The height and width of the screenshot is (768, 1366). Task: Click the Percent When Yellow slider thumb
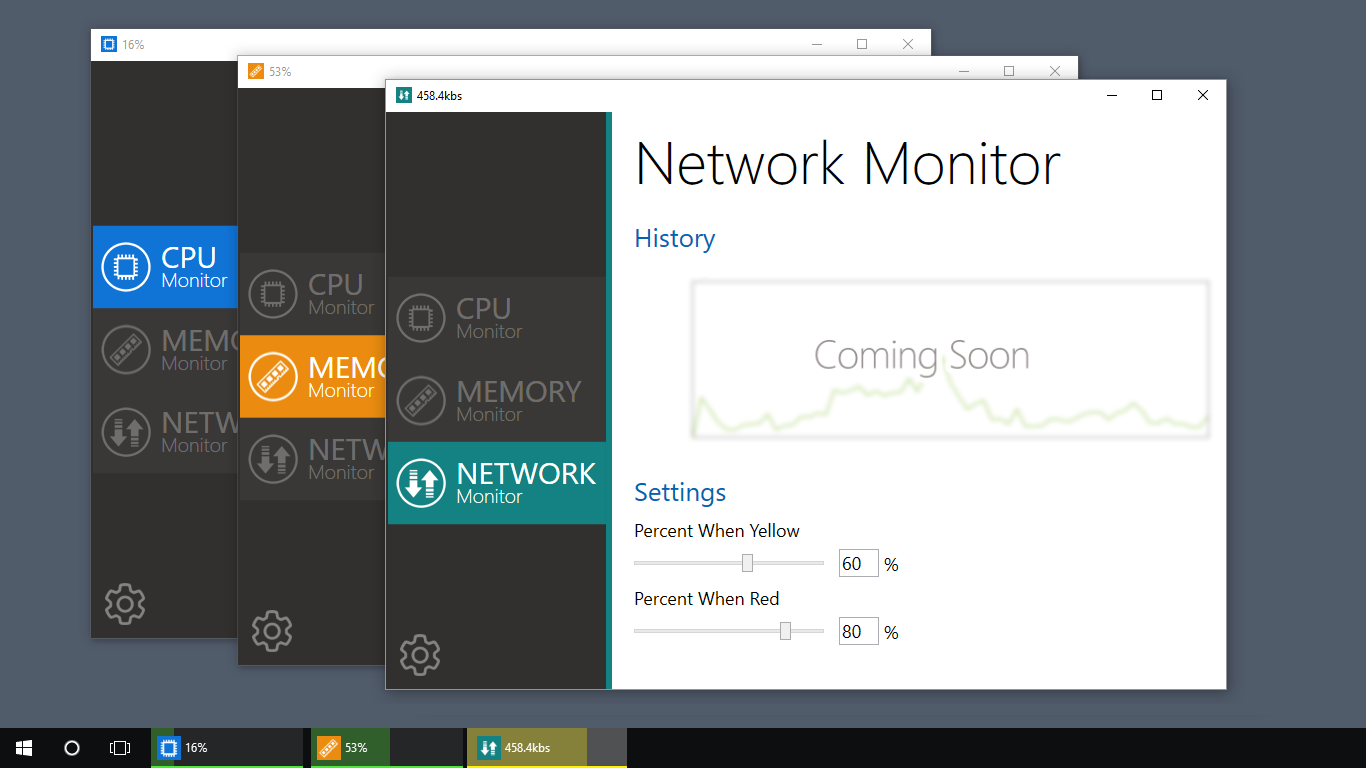click(747, 563)
